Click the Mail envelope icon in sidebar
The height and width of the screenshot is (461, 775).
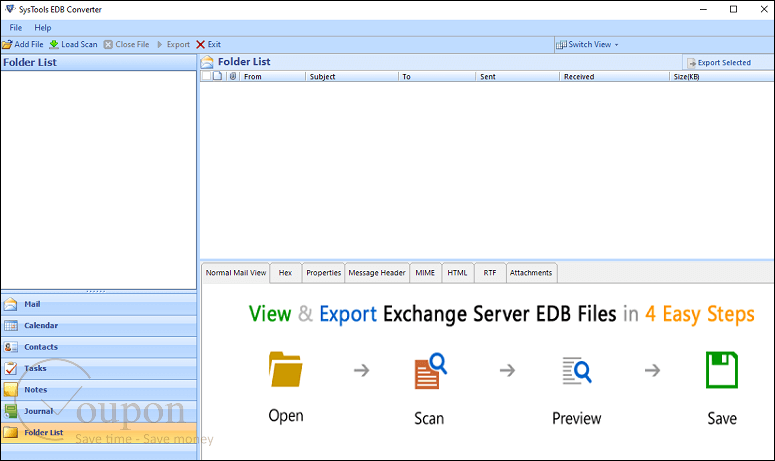click(10, 304)
